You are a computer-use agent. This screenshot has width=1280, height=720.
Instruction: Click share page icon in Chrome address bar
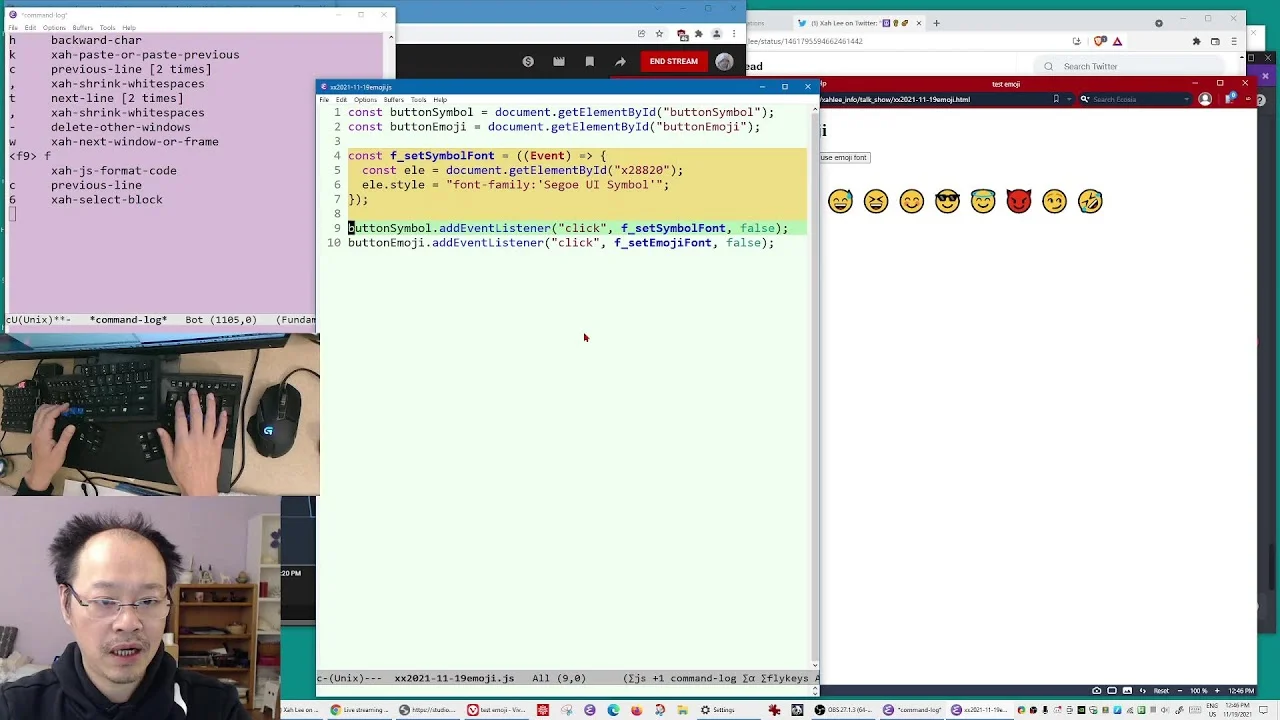pyautogui.click(x=641, y=34)
